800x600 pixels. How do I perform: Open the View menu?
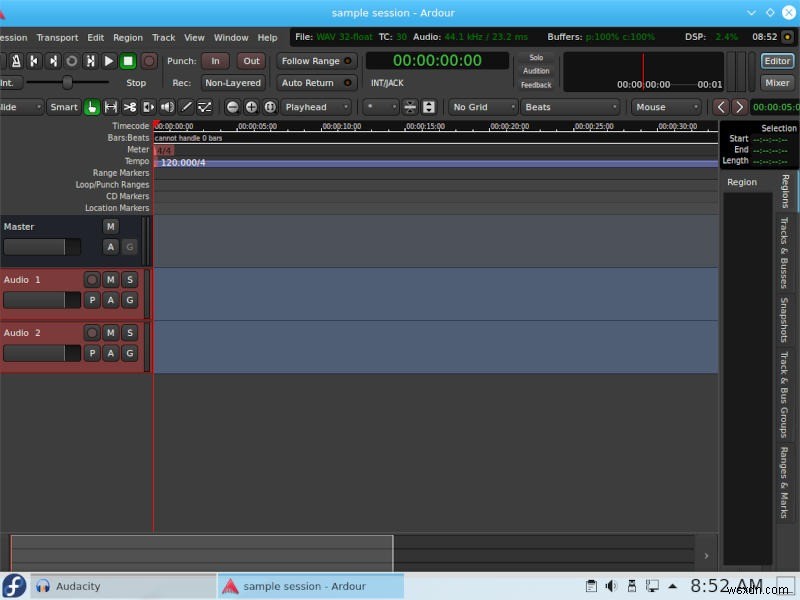(194, 38)
